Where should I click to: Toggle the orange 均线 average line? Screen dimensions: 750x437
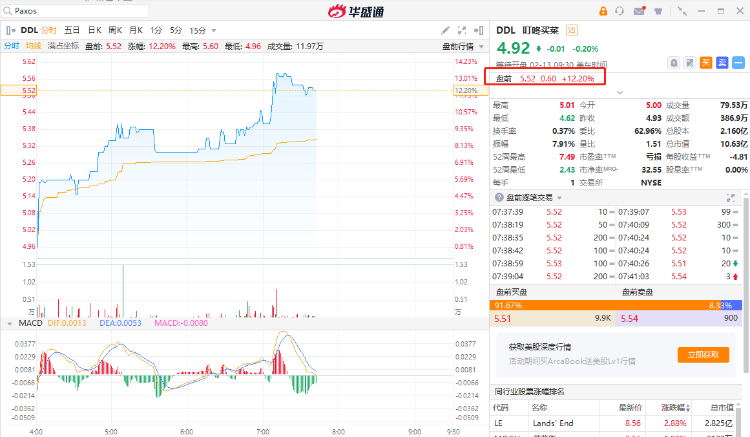(x=33, y=46)
